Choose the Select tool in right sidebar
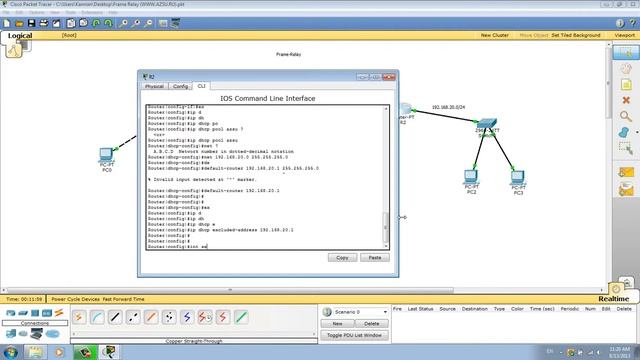 pos(626,52)
